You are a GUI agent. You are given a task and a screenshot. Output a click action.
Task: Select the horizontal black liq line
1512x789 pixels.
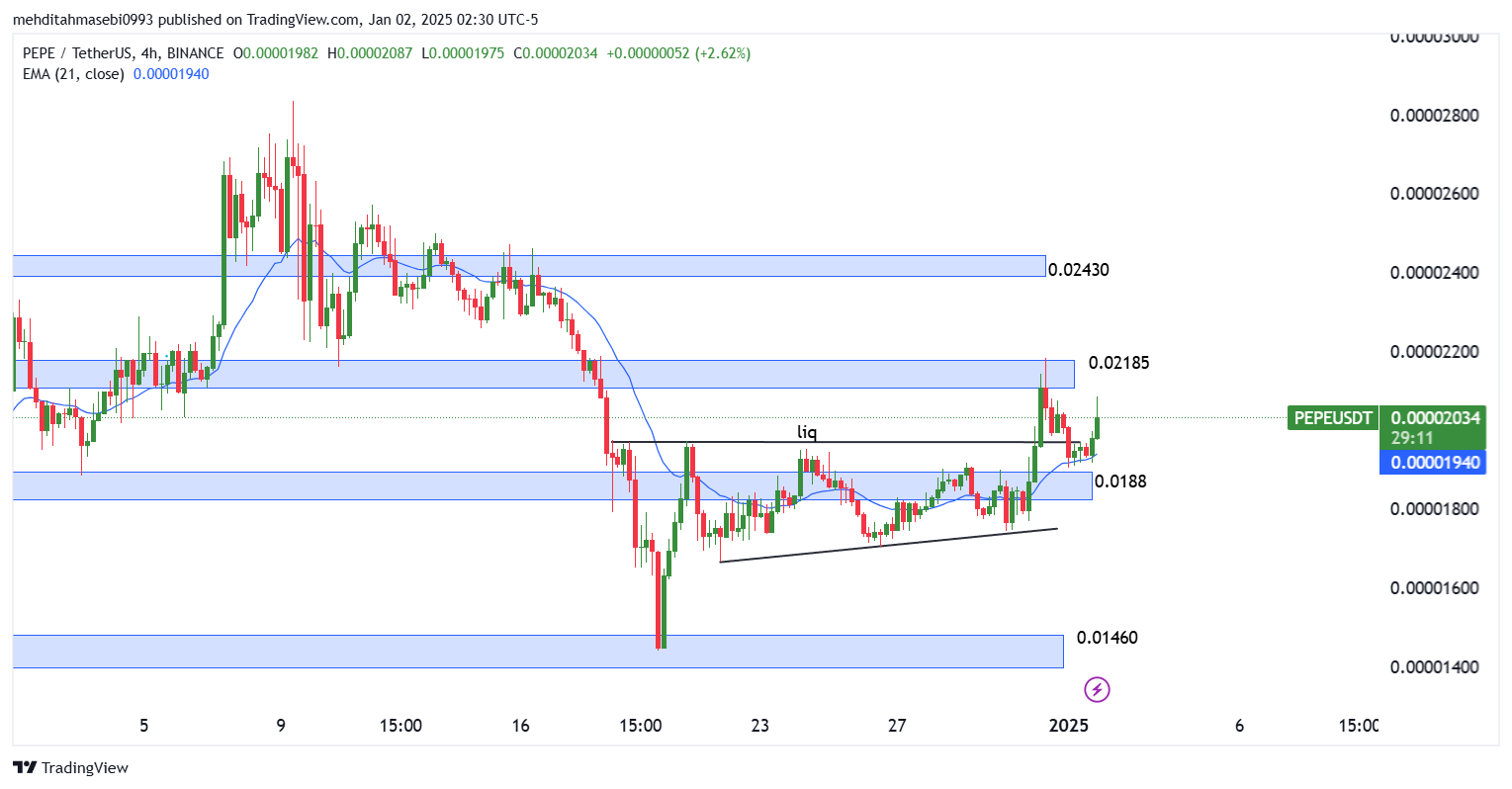coord(845,442)
